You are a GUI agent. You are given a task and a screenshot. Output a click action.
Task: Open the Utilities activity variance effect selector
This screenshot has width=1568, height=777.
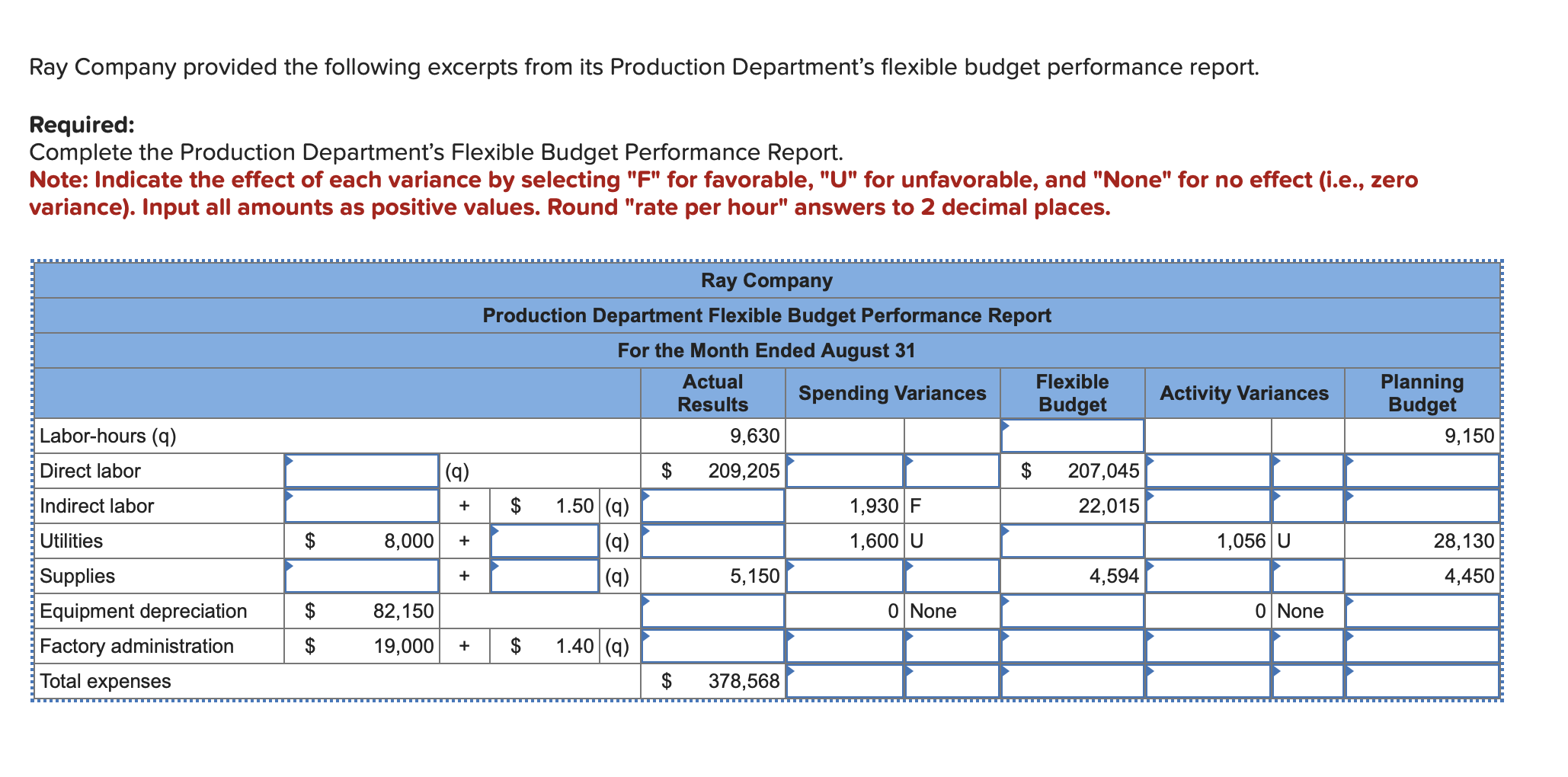tap(1307, 541)
